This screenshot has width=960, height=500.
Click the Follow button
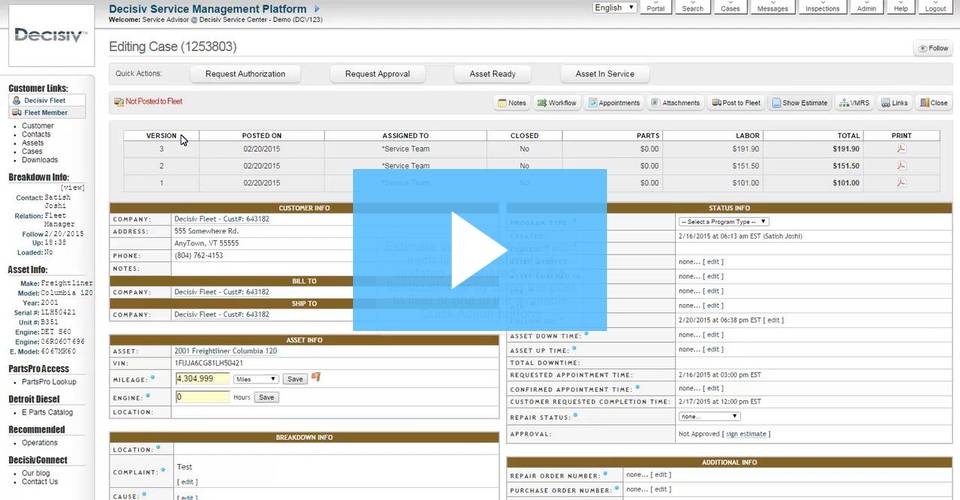[933, 48]
